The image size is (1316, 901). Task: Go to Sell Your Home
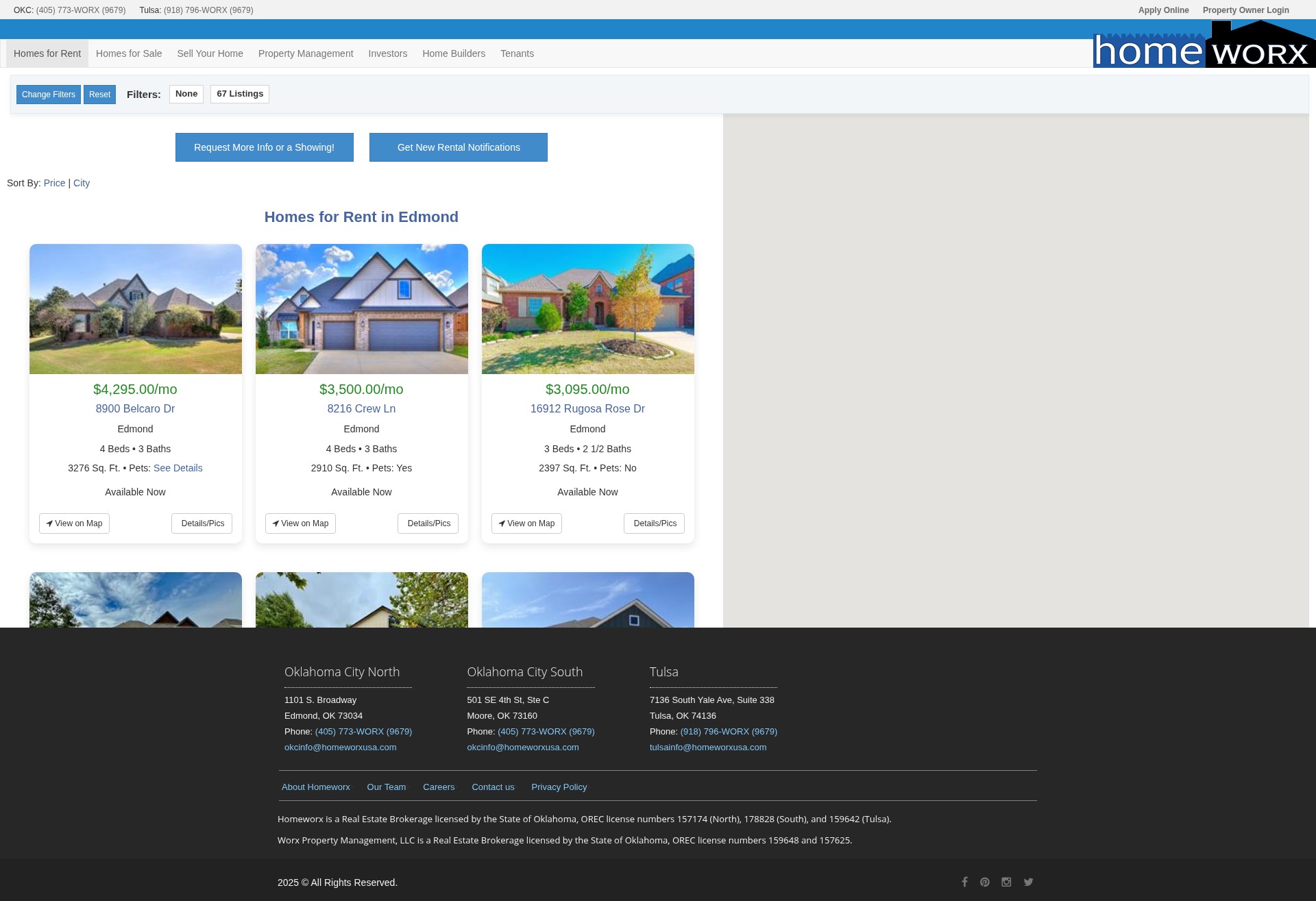click(210, 53)
